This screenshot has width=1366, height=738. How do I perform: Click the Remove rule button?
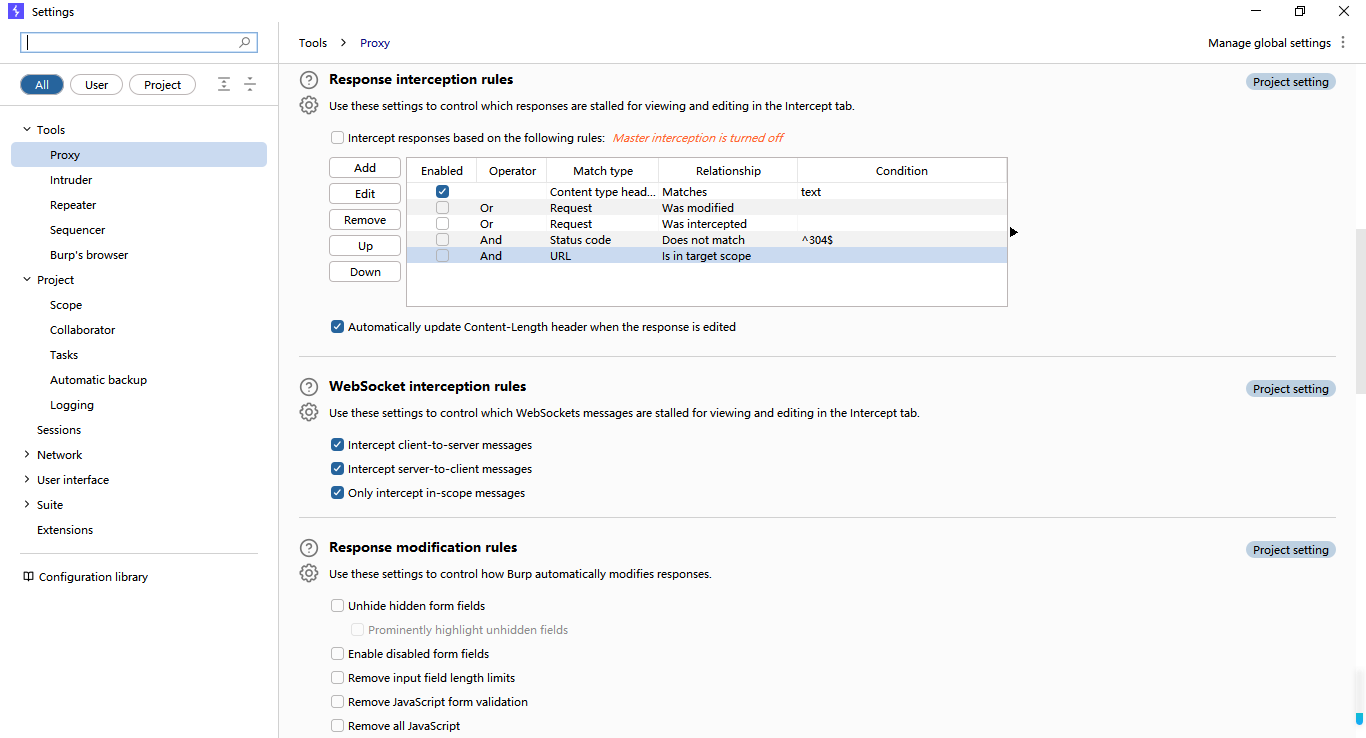pos(365,220)
